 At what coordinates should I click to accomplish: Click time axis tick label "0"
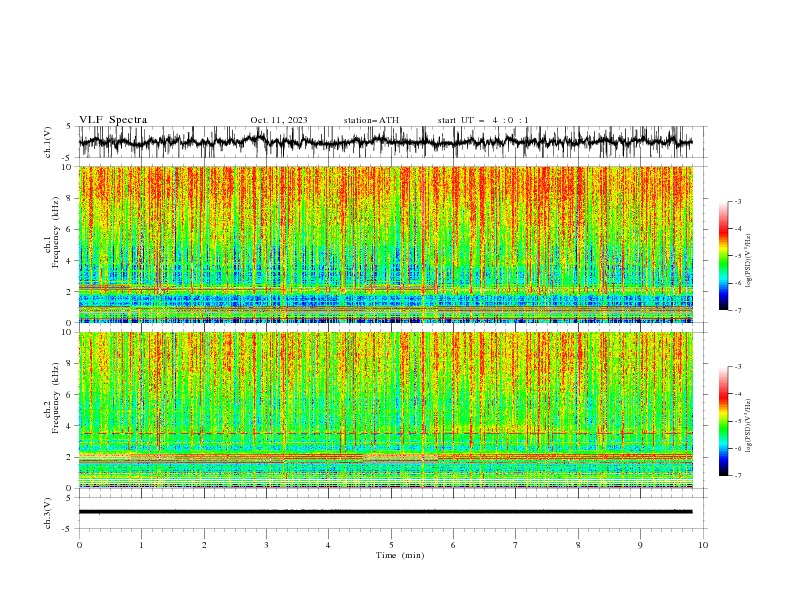[x=79, y=545]
